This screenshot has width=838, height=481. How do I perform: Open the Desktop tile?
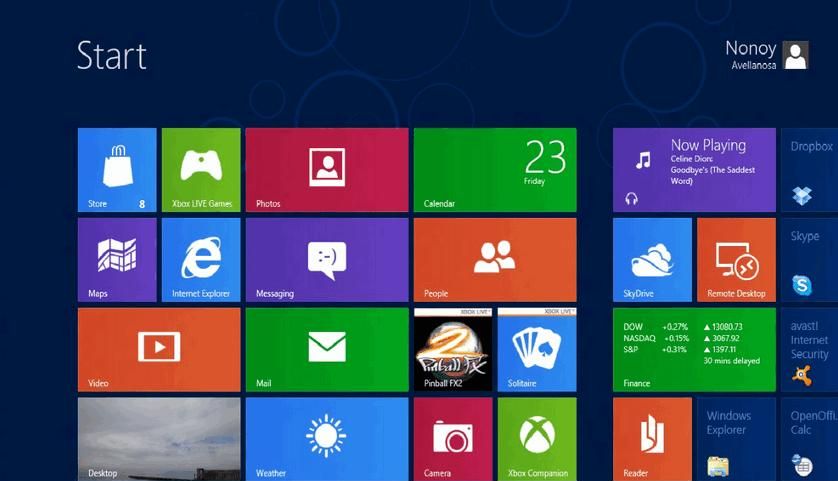click(159, 439)
